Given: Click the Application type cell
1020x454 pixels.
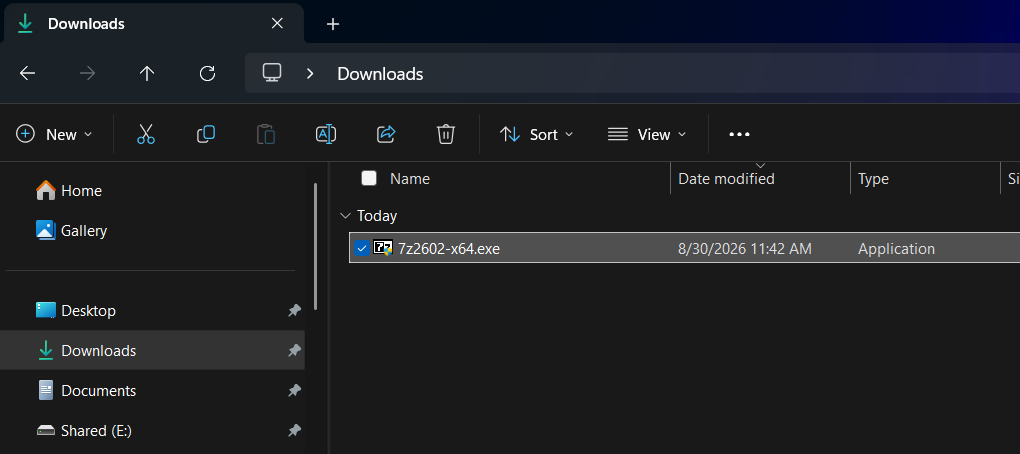Looking at the screenshot, I should pos(896,248).
